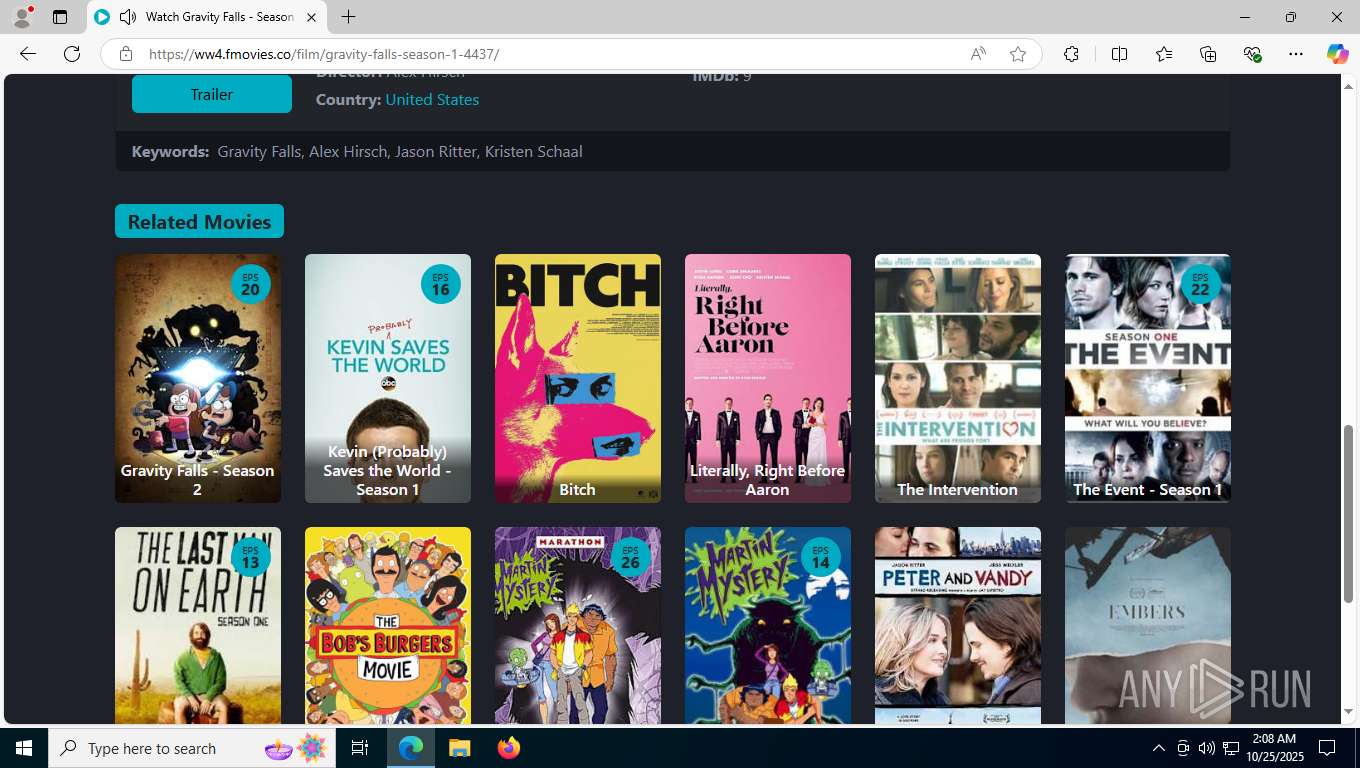Open the network status tray icon
Viewport: 1360px width, 768px height.
(x=1231, y=748)
